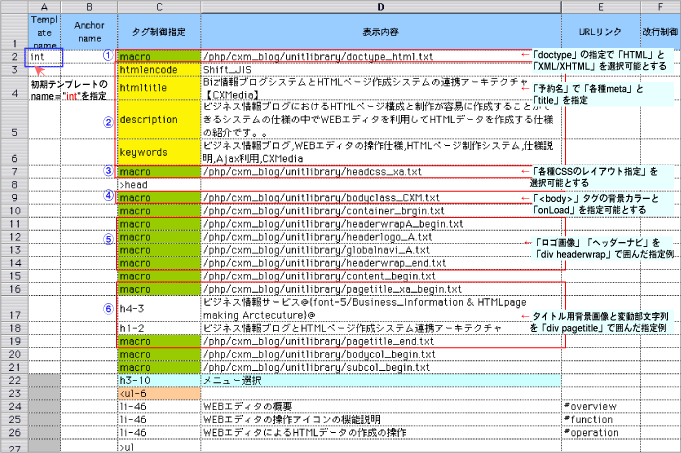
Task: Click the 'Anchor name' header cell
Action: click(x=89, y=32)
